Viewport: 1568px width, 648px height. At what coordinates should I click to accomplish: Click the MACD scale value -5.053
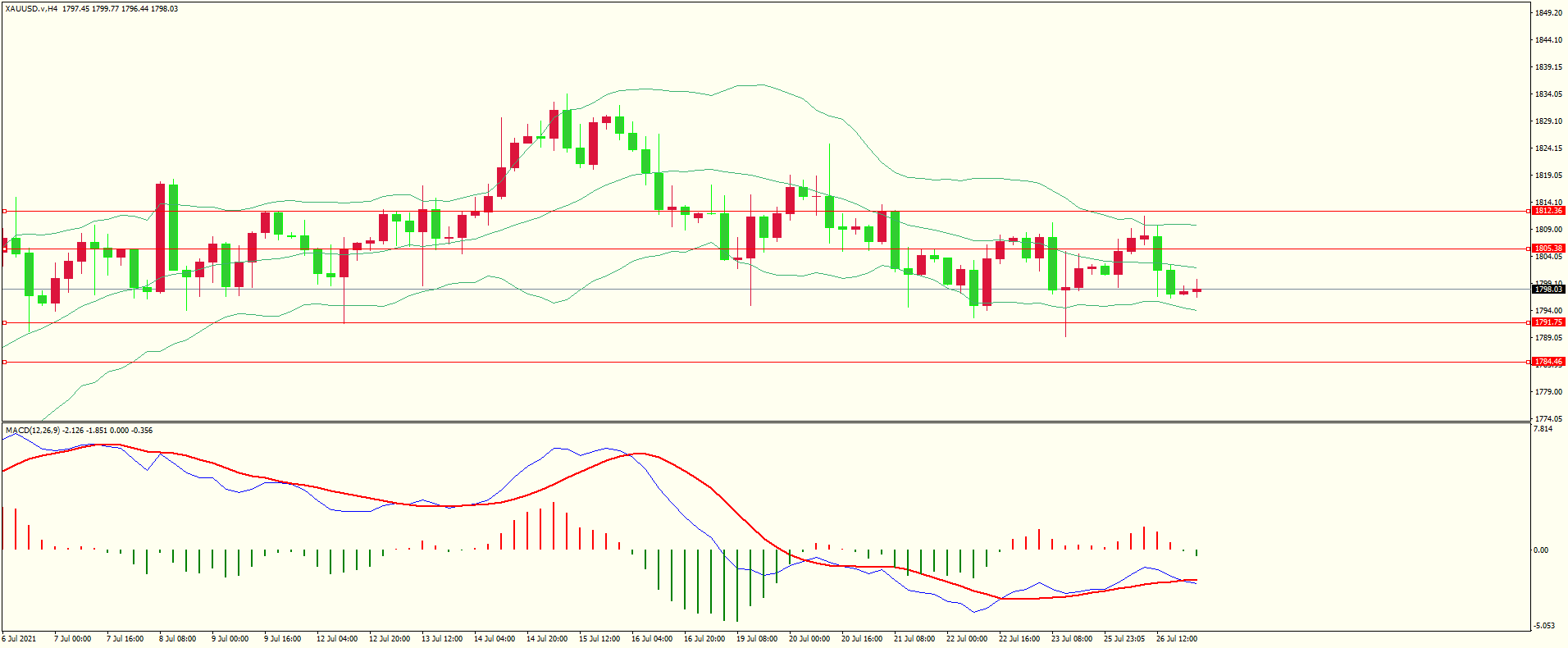click(x=1543, y=626)
